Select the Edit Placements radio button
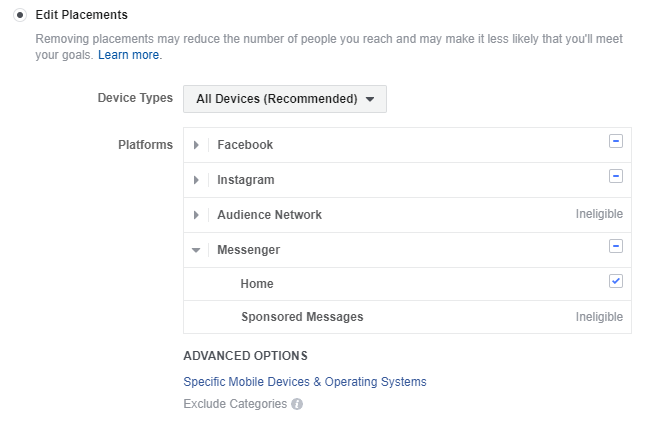The width and height of the screenshot is (649, 442). click(19, 15)
